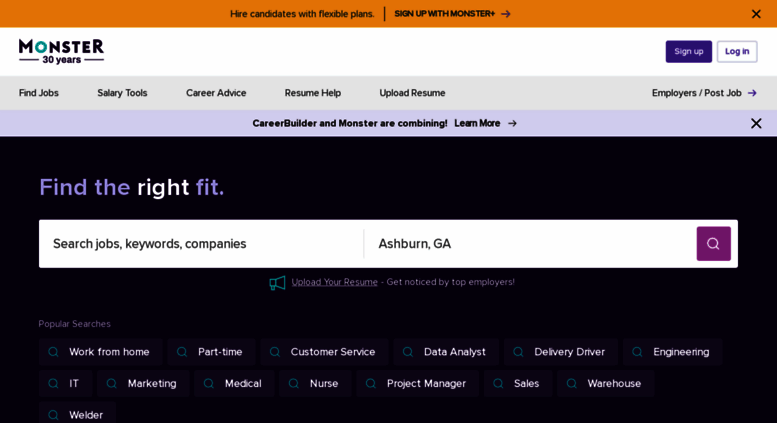777x423 pixels.
Task: Click the magnifier icon in Customer Service chip
Action: [x=275, y=352]
